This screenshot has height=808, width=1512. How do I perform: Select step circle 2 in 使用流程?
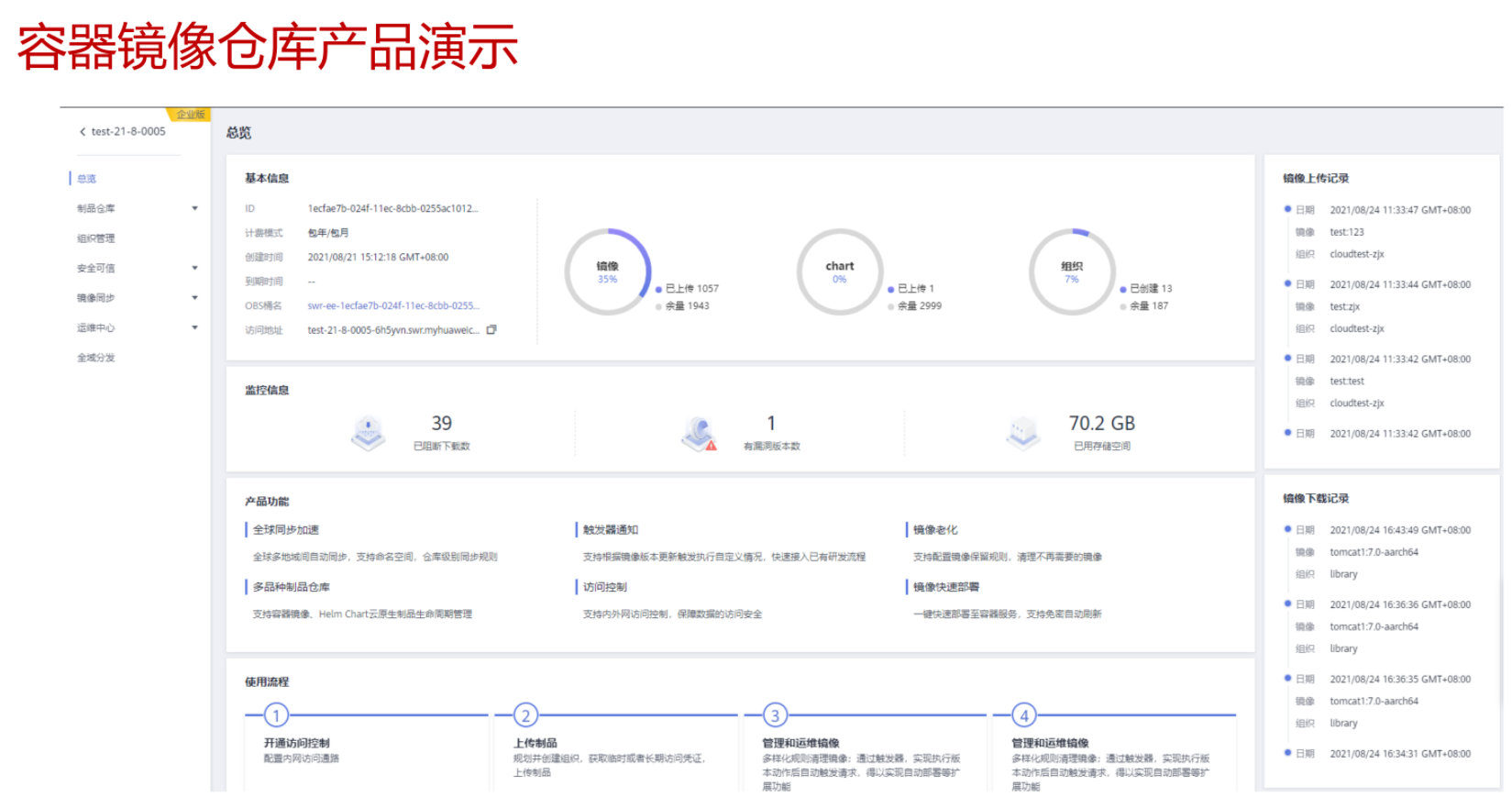[x=525, y=715]
